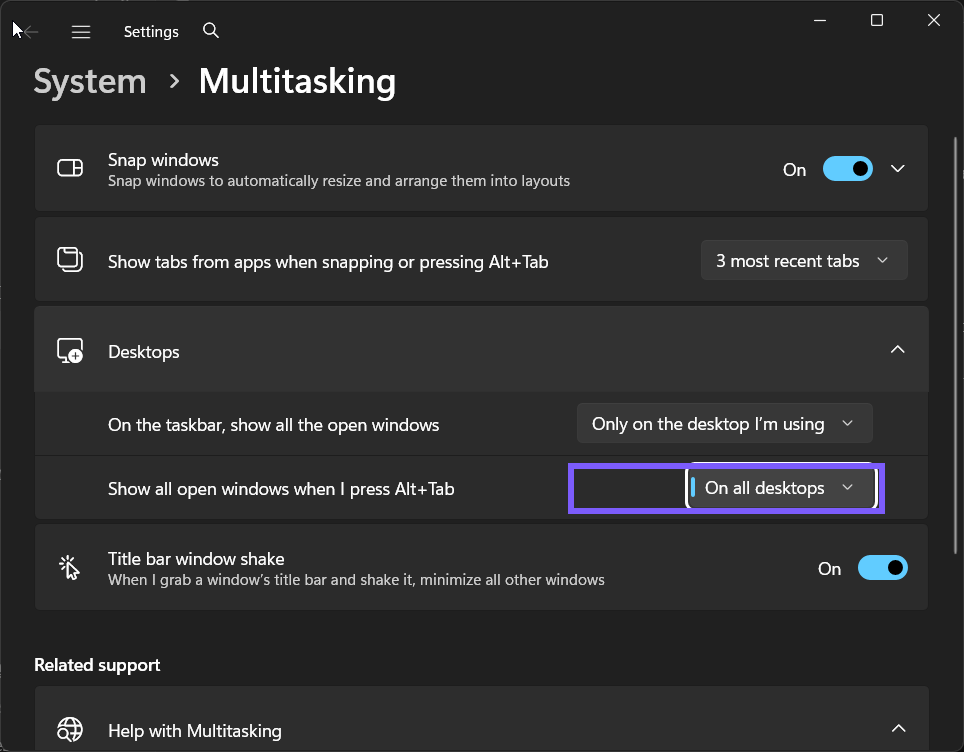The height and width of the screenshot is (752, 964).
Task: Open the On all desktops dropdown
Action: click(782, 488)
